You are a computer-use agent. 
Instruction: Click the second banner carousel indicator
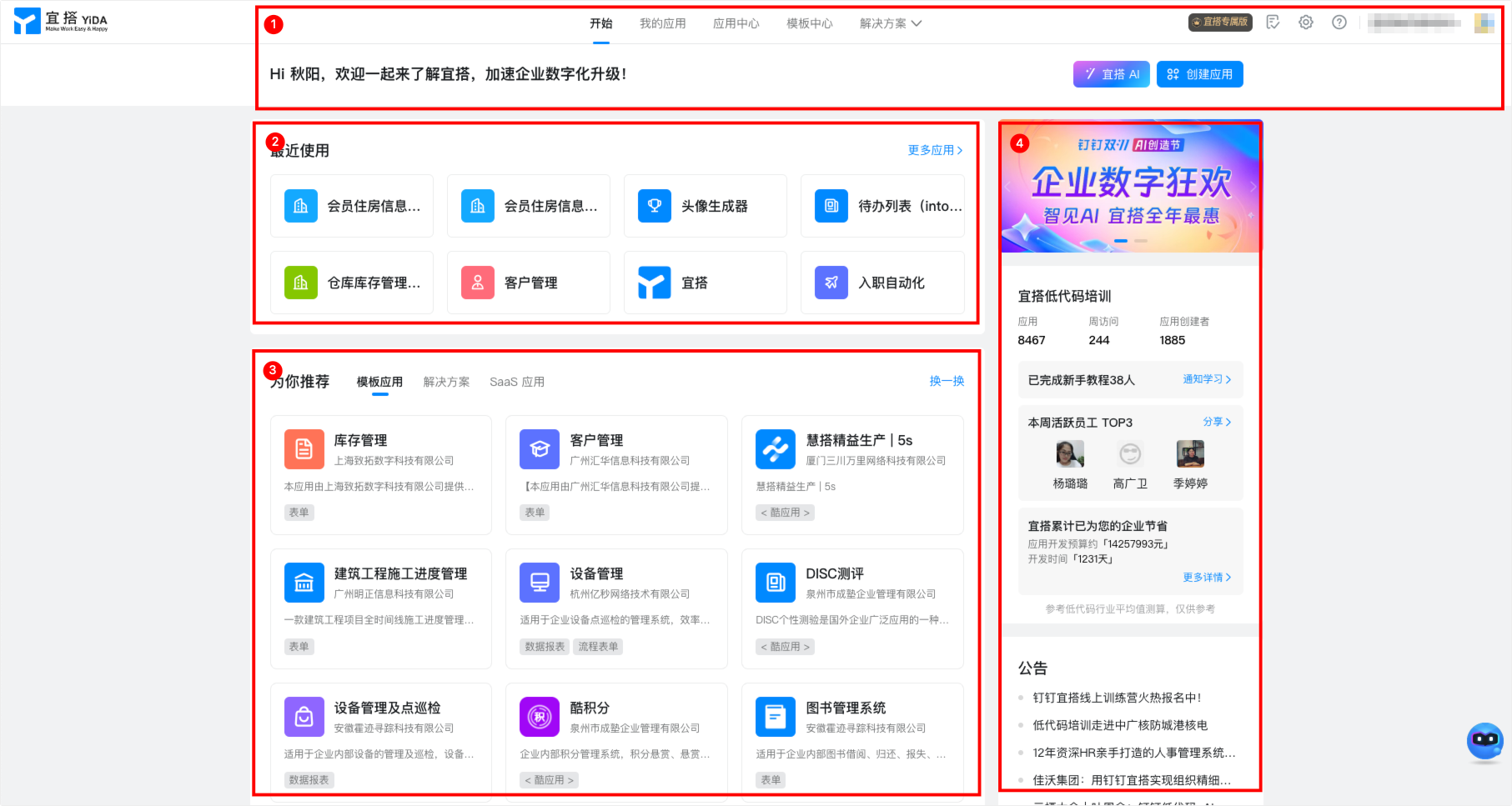[x=1141, y=241]
